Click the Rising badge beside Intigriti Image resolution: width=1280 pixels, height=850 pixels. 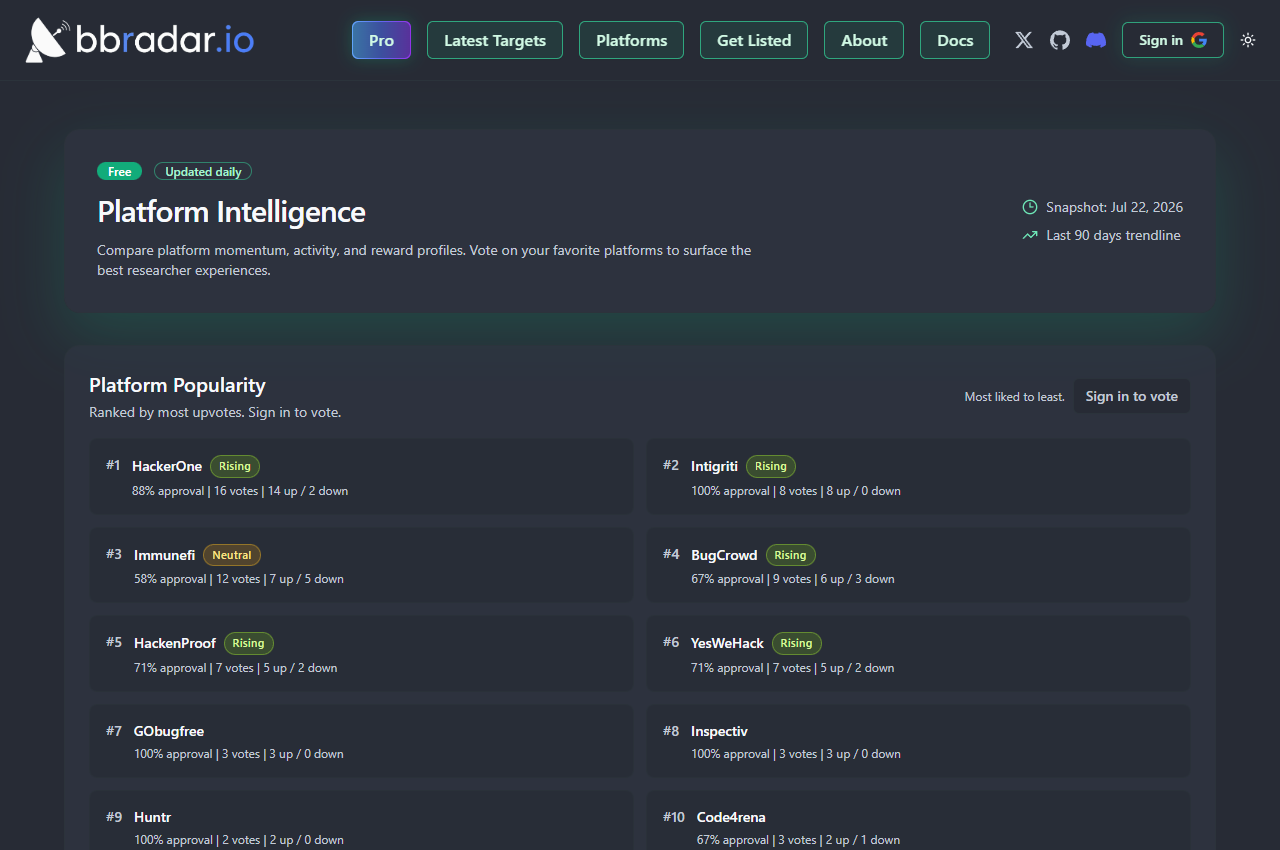(x=771, y=466)
